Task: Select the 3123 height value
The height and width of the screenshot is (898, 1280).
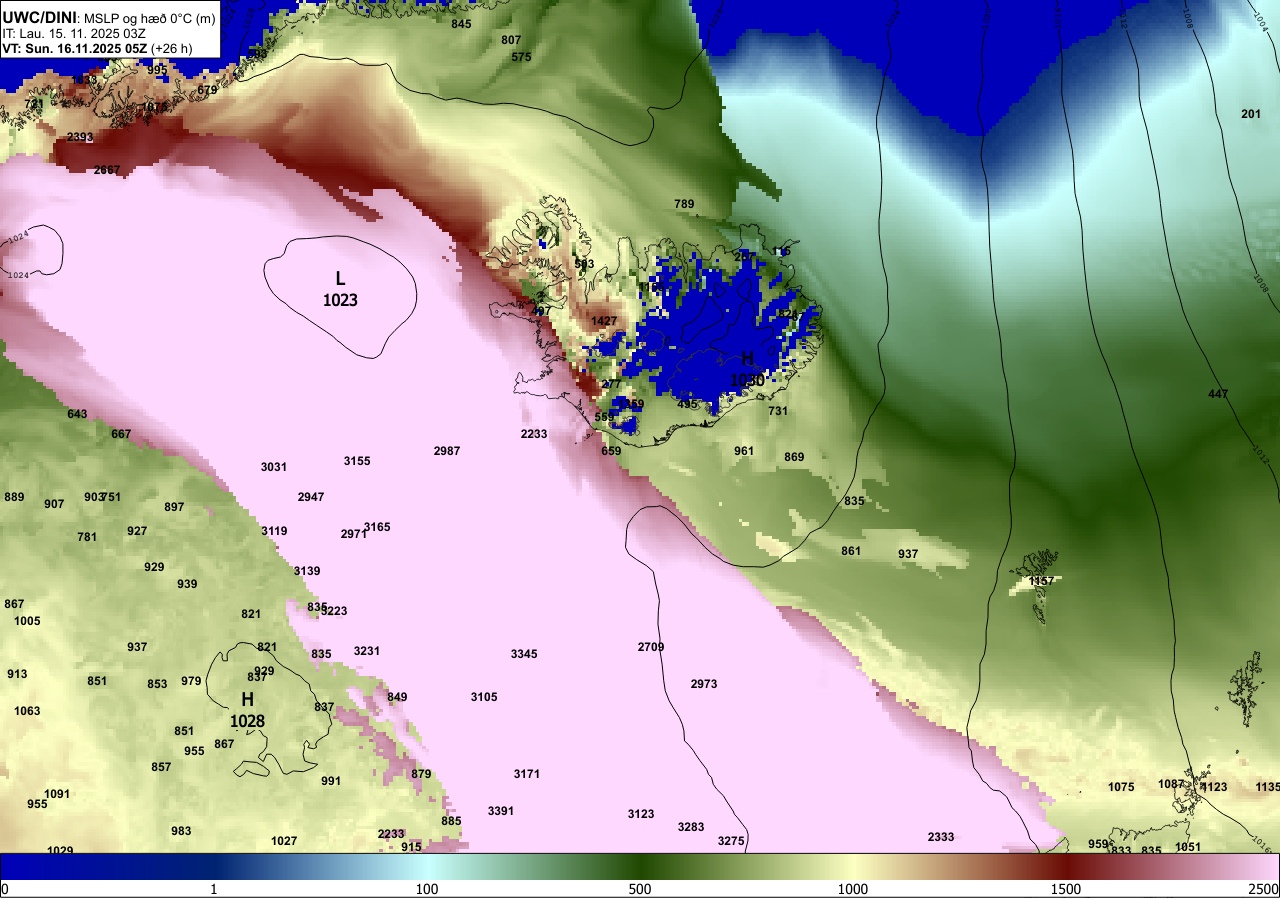Action: point(641,814)
